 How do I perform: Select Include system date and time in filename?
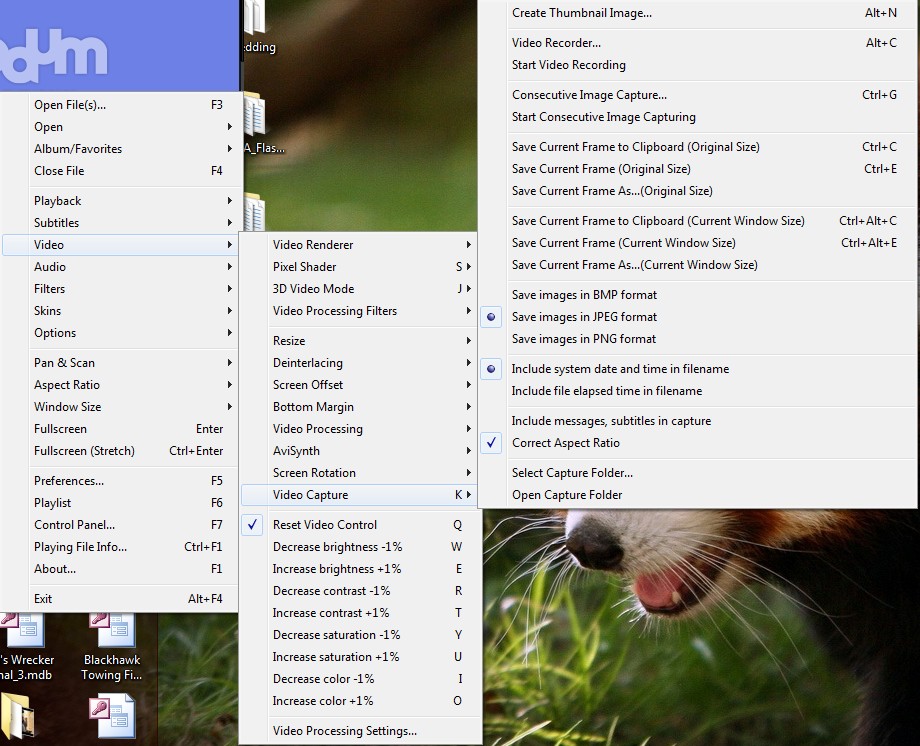[698, 369]
